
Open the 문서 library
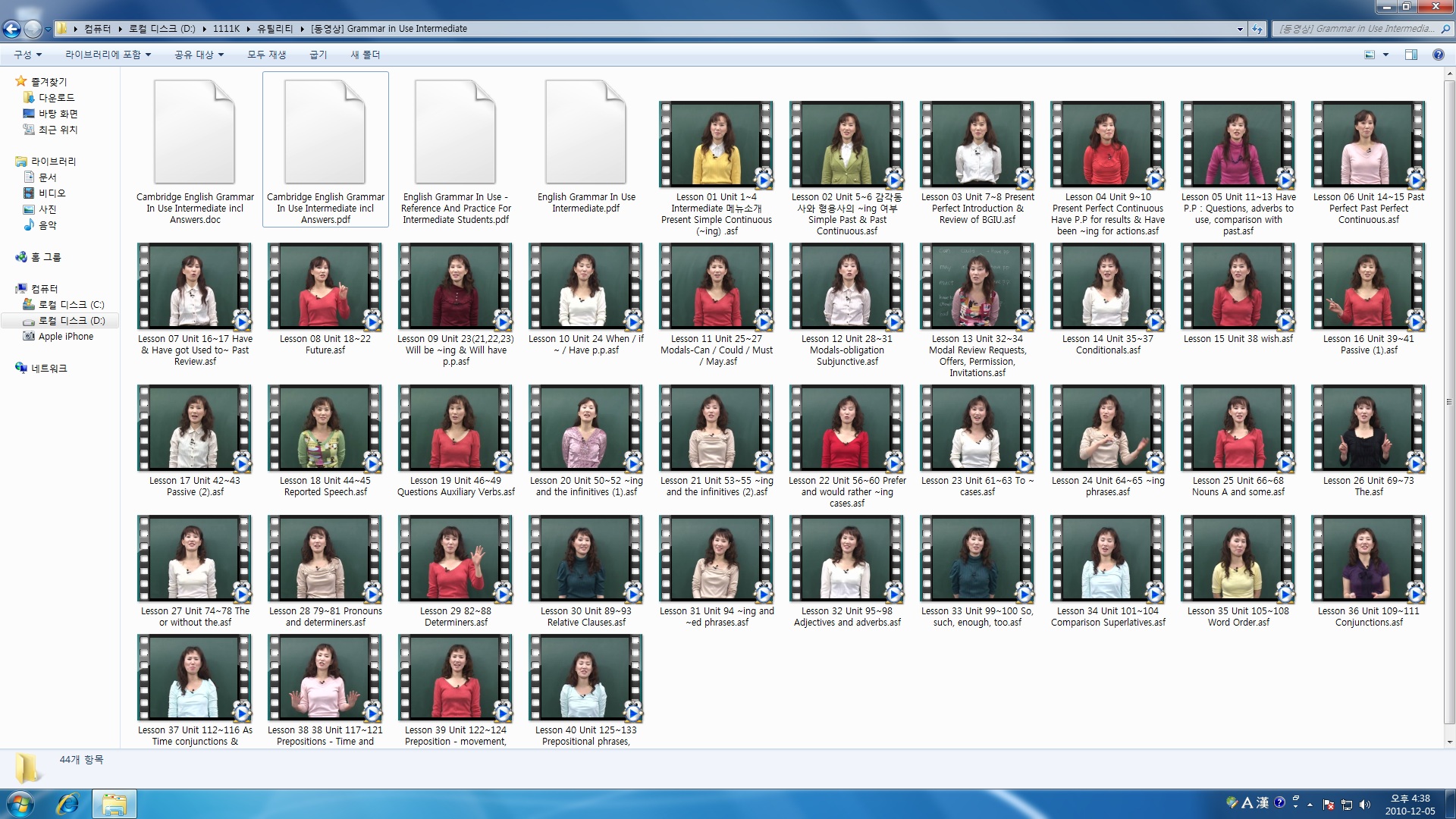47,177
